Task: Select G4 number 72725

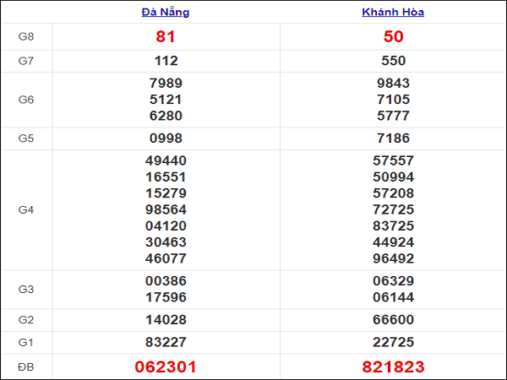Action: [393, 210]
